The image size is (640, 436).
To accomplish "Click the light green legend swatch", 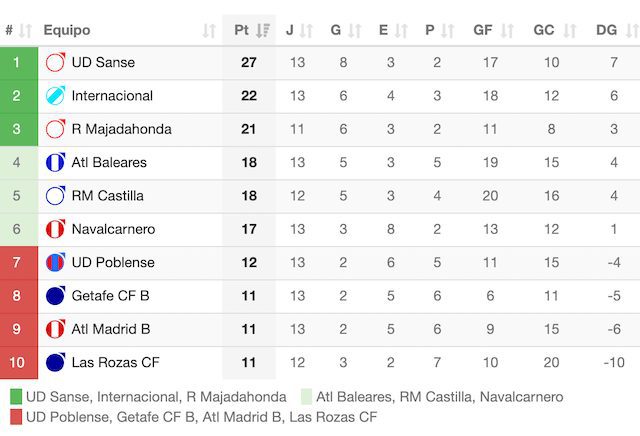I will (306, 396).
